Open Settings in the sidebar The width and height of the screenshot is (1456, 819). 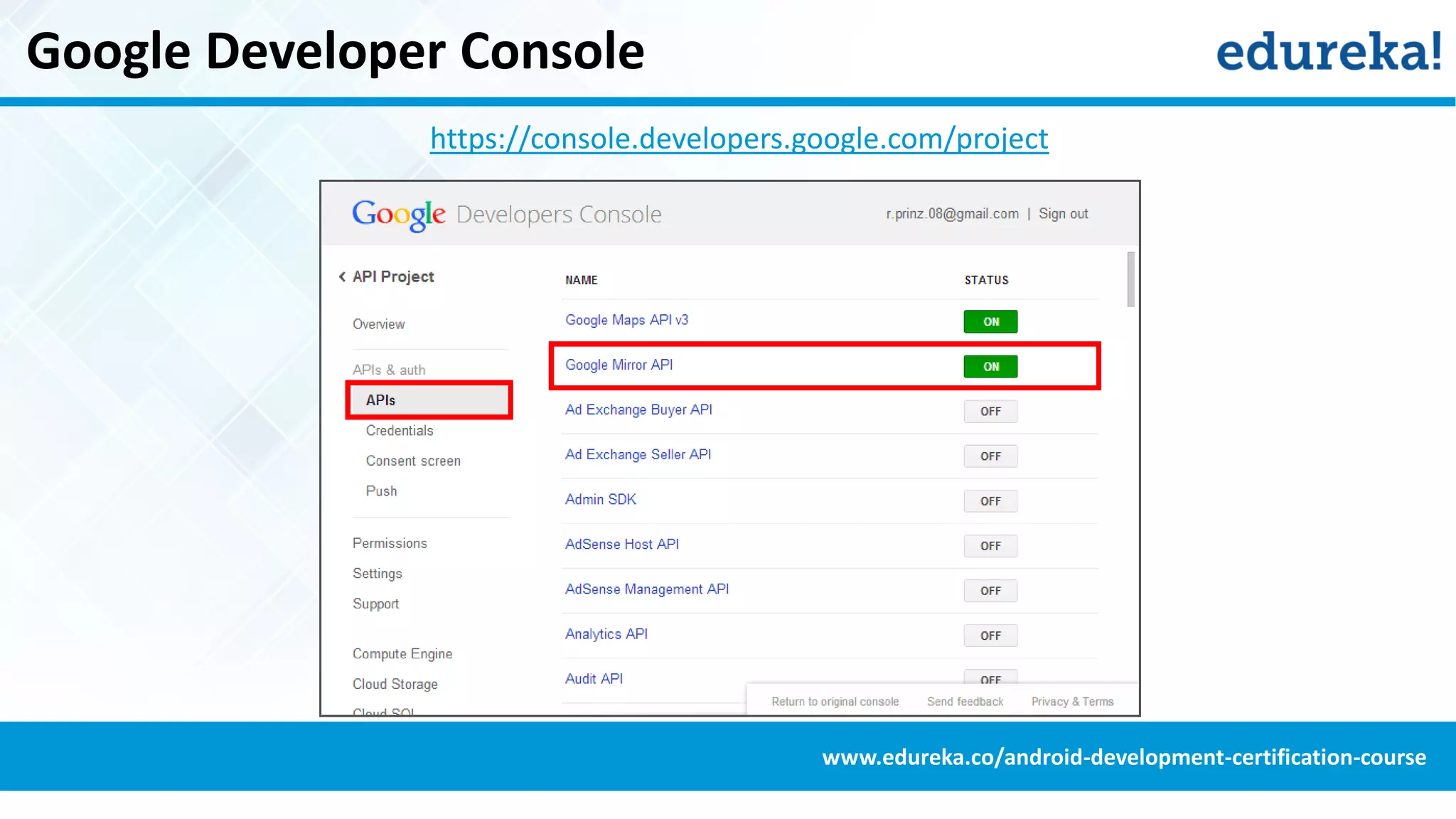(377, 574)
